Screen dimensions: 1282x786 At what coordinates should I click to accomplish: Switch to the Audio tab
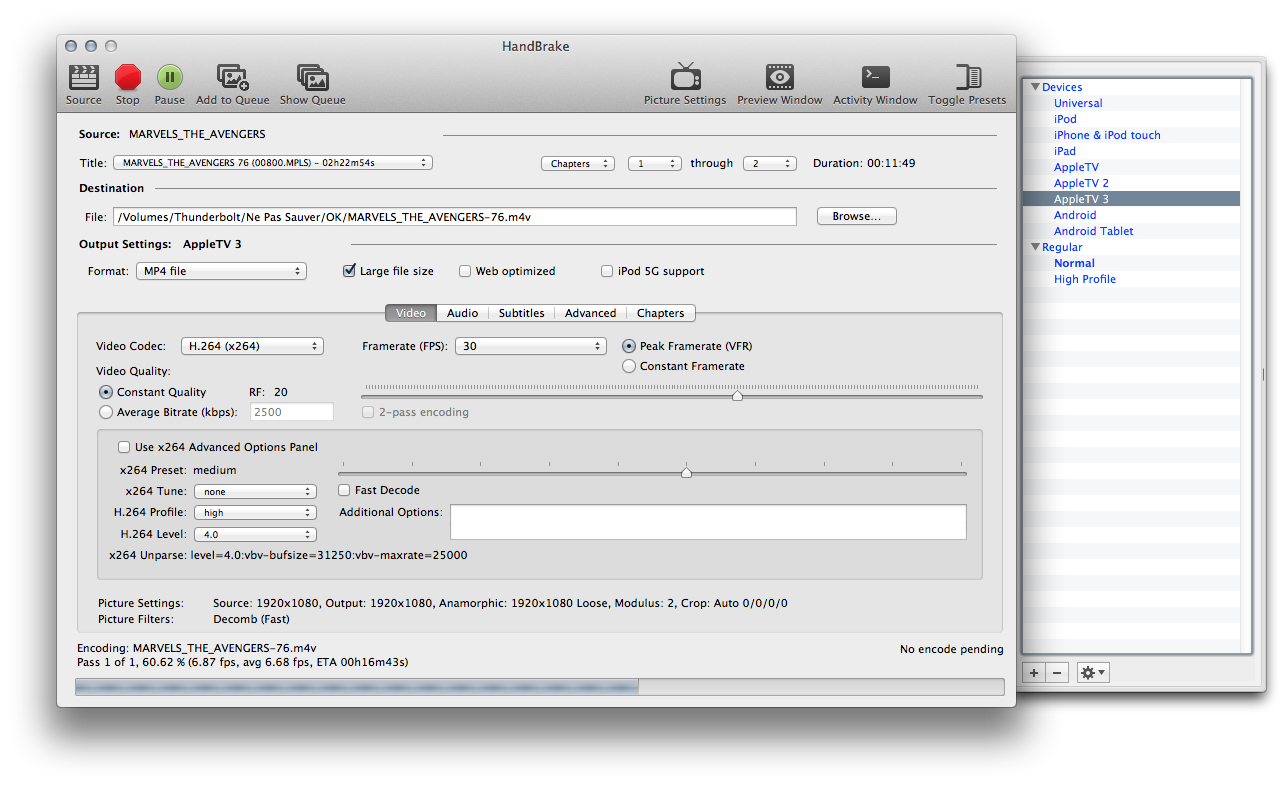462,313
